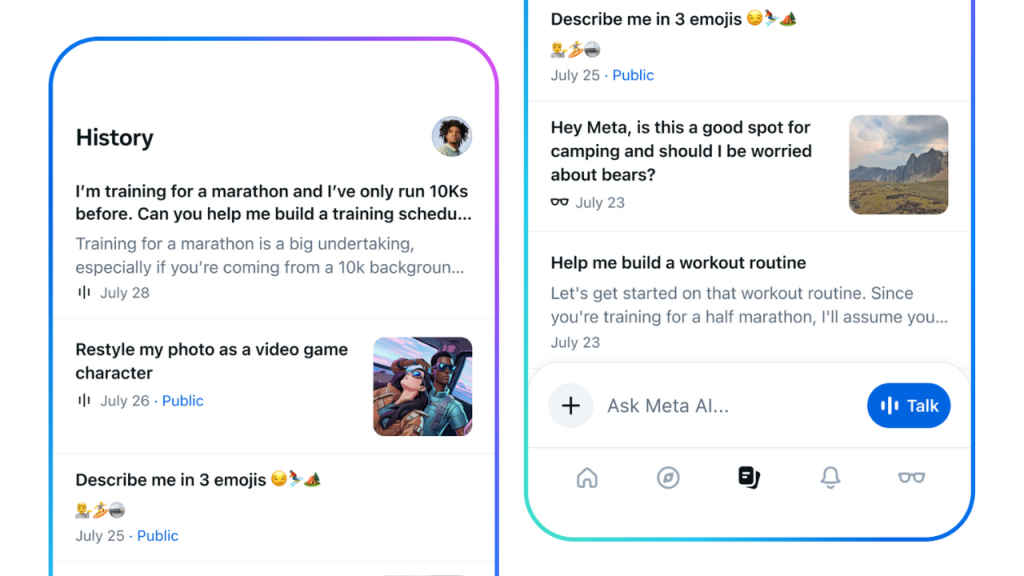1024x576 pixels.
Task: Open the Home tab icon
Action: click(x=587, y=477)
